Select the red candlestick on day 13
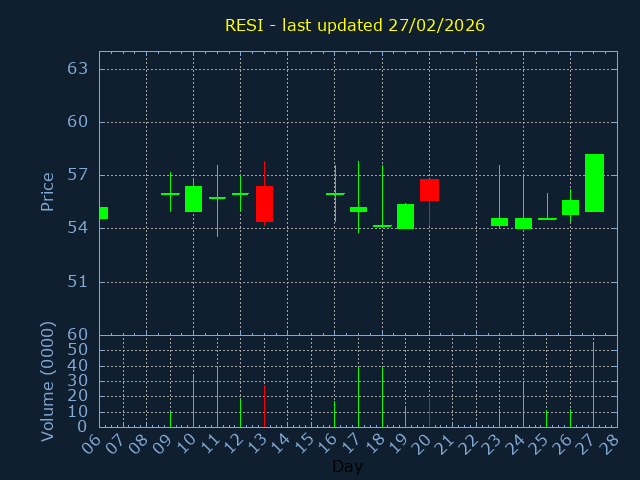 tap(264, 204)
